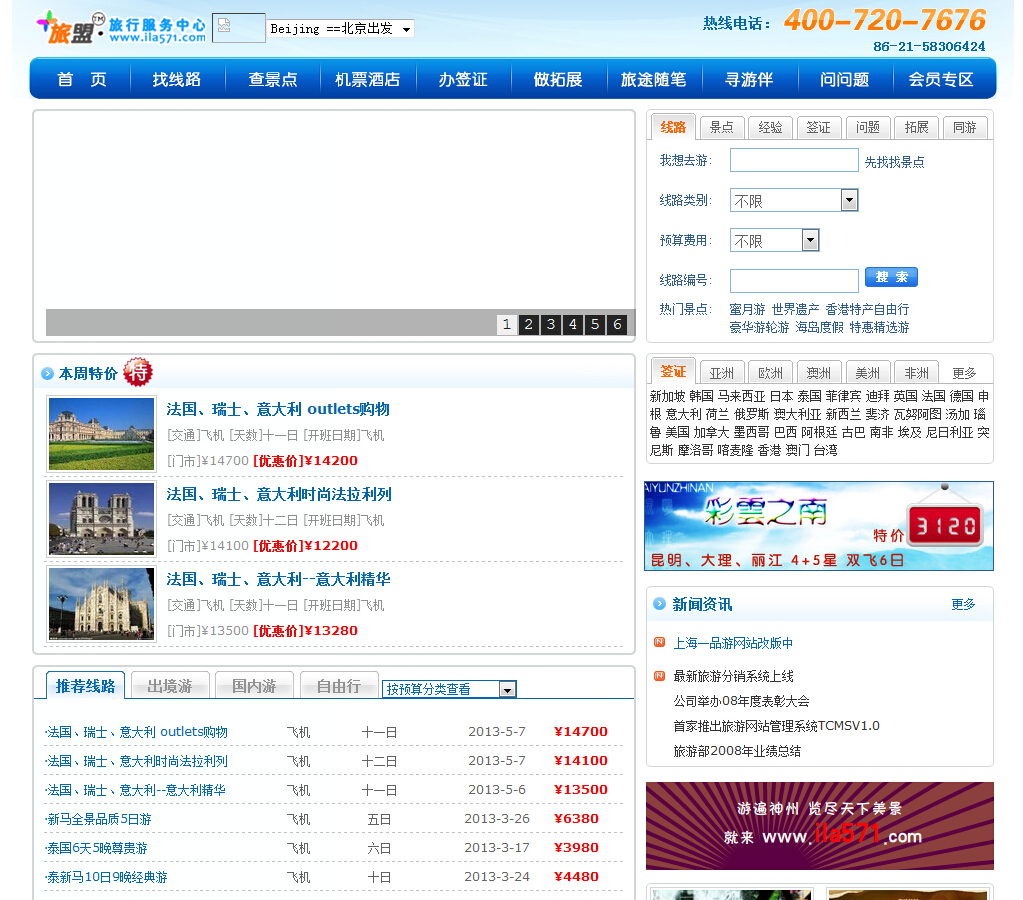The width and height of the screenshot is (1023, 900).
Task: Switch to the 拓展 search tab
Action: (x=917, y=127)
